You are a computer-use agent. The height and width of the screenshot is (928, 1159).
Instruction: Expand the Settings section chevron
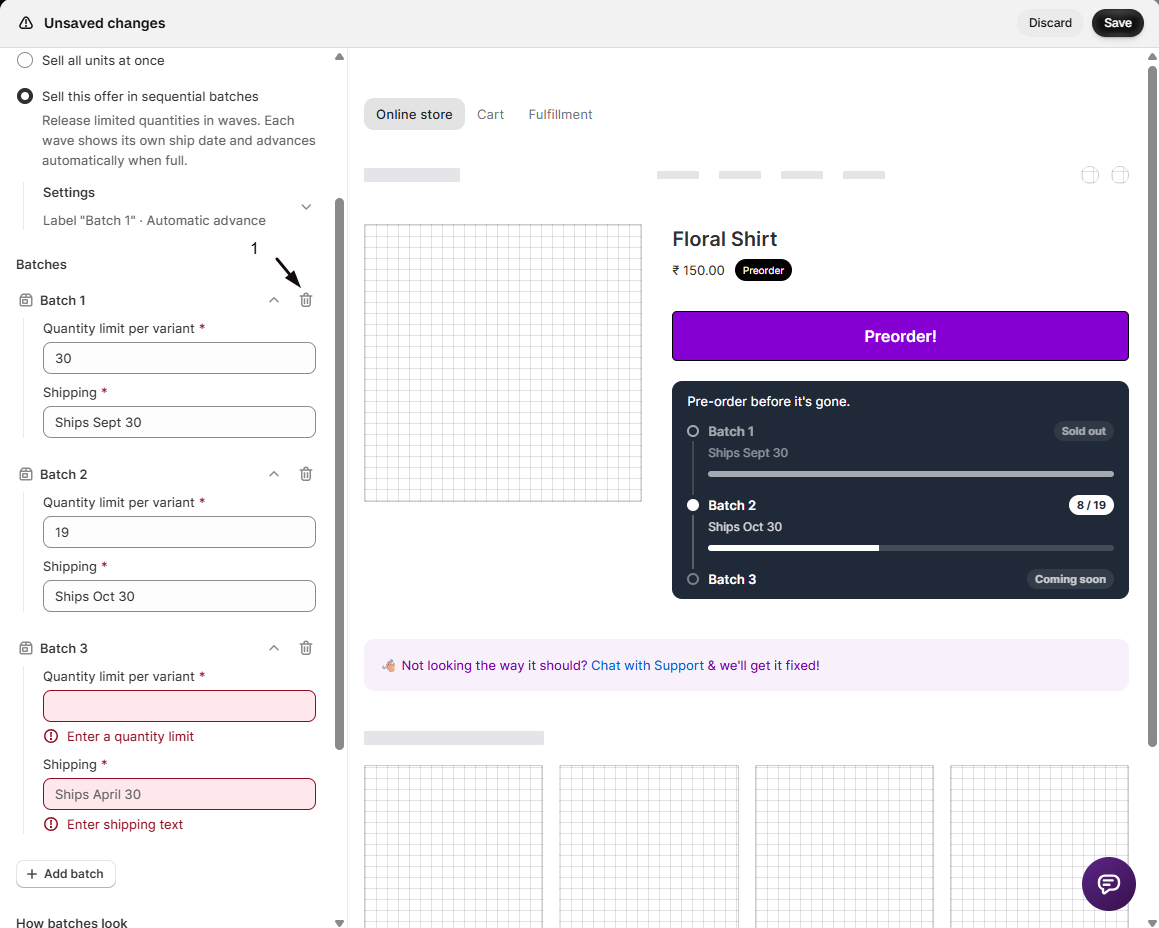click(306, 206)
